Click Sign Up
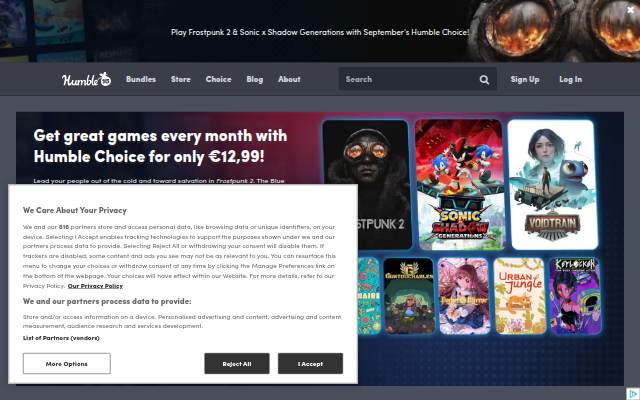This screenshot has width=640, height=400. pos(525,79)
